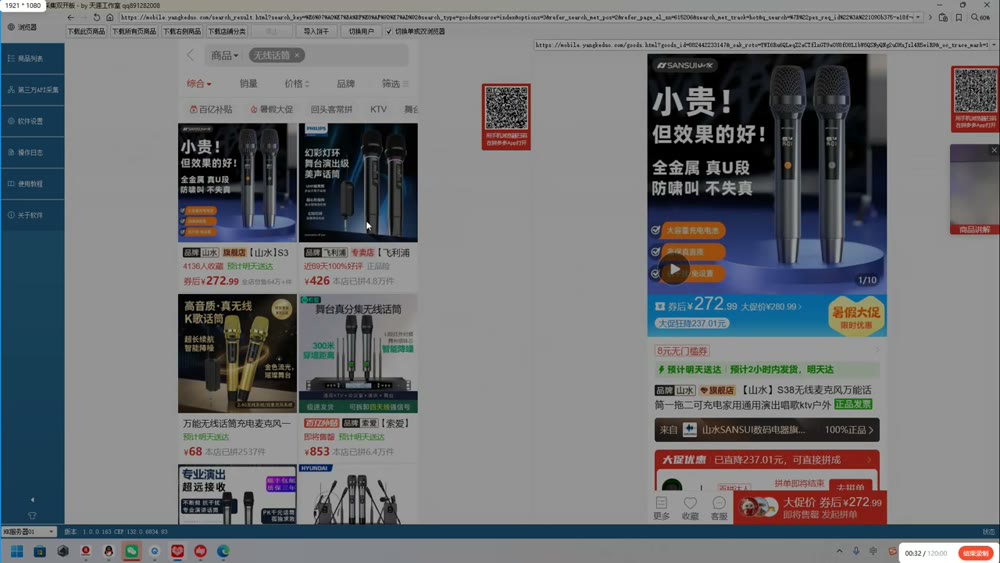The image size is (1000, 563).
Task: Open the 山水 S3 microphone product thumbnail
Action: point(237,182)
